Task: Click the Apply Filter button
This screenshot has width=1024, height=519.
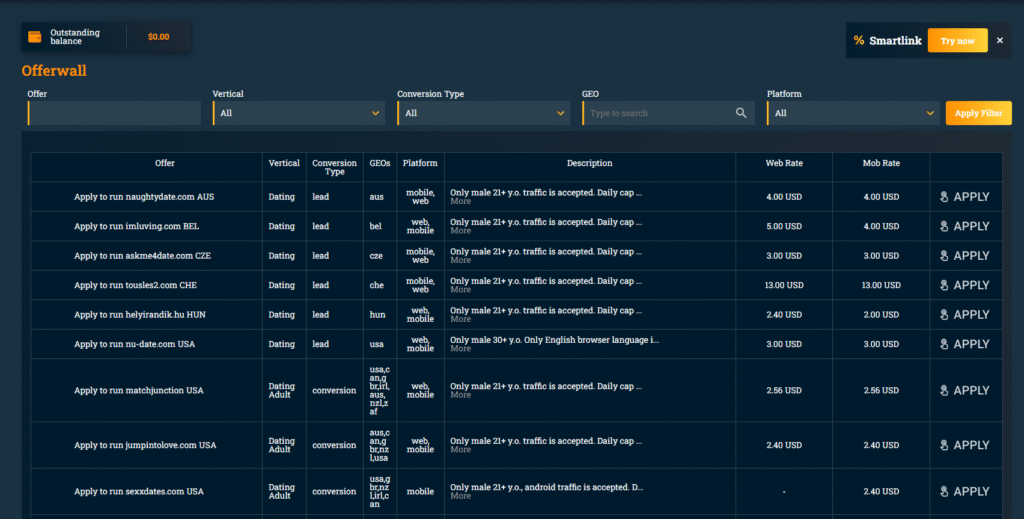Action: pos(978,113)
